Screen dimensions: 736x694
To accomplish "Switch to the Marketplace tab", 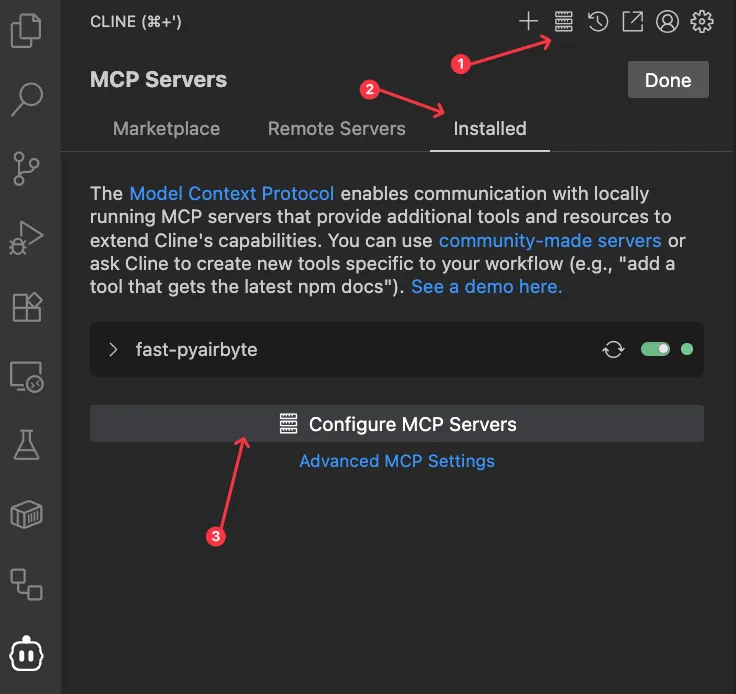I will (x=166, y=129).
